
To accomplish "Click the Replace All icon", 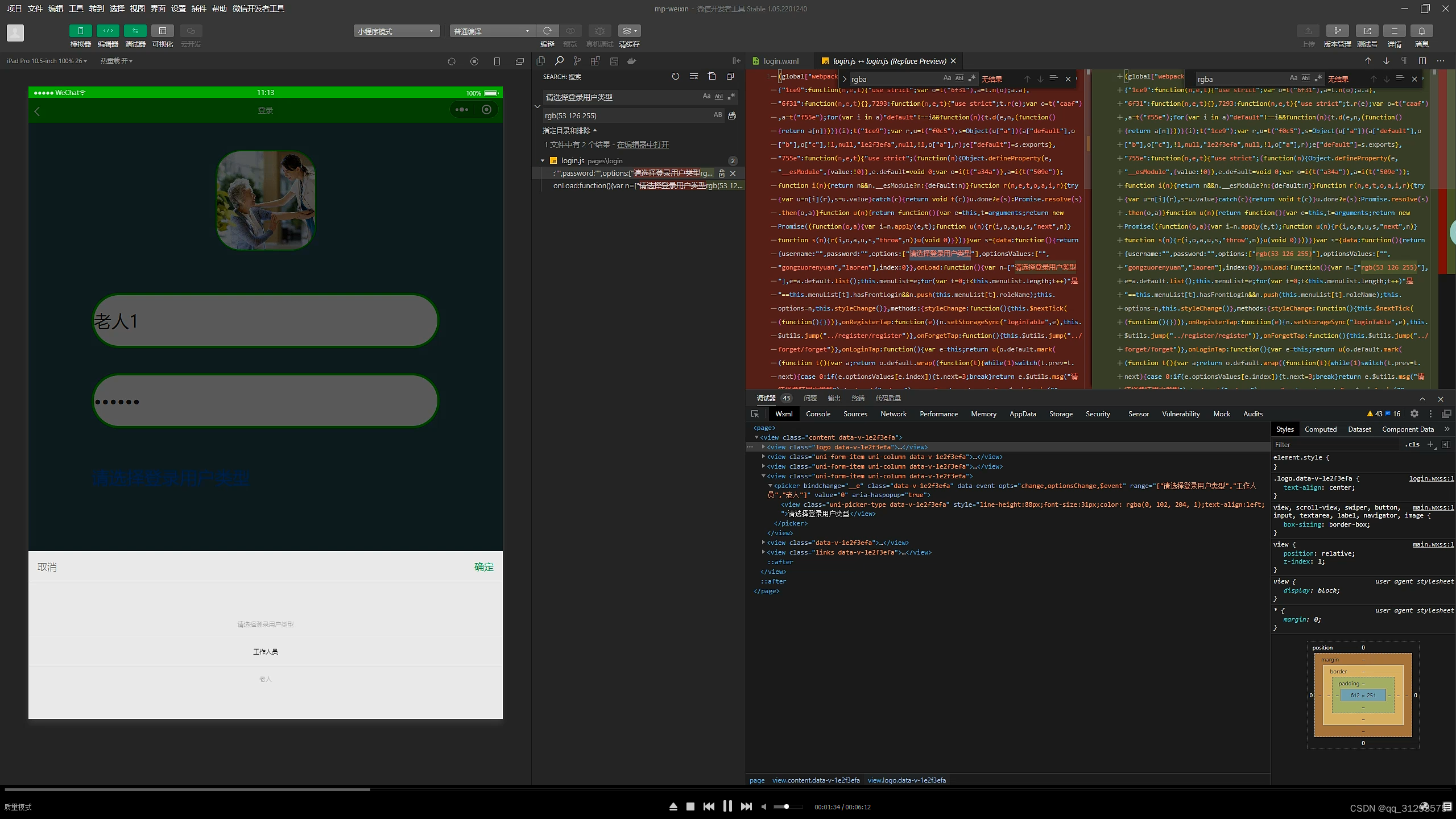I will (x=732, y=115).
